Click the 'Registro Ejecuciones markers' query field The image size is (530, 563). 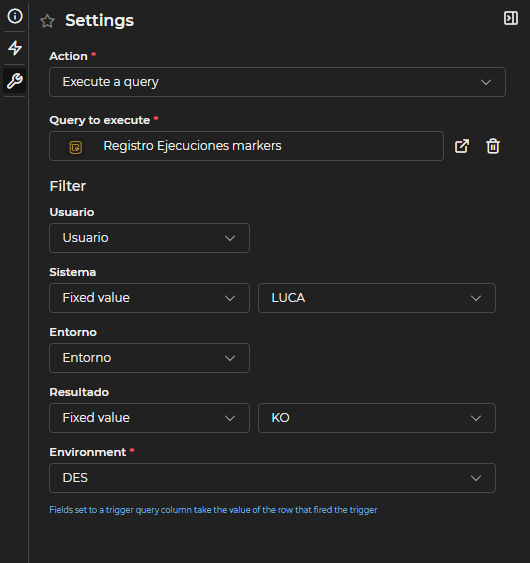click(x=246, y=146)
